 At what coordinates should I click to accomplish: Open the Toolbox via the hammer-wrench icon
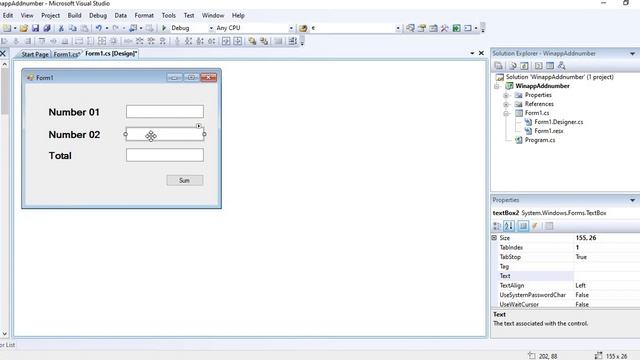(x=444, y=28)
